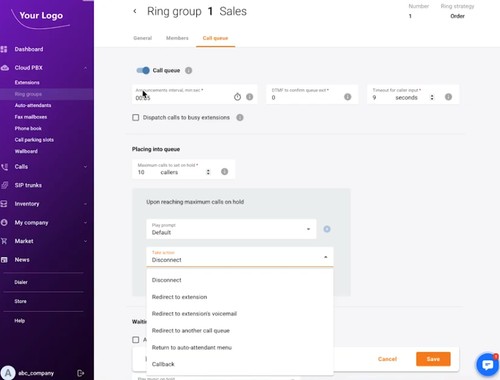
Task: Click info icon next to Dispatch calls option
Action: point(240,117)
